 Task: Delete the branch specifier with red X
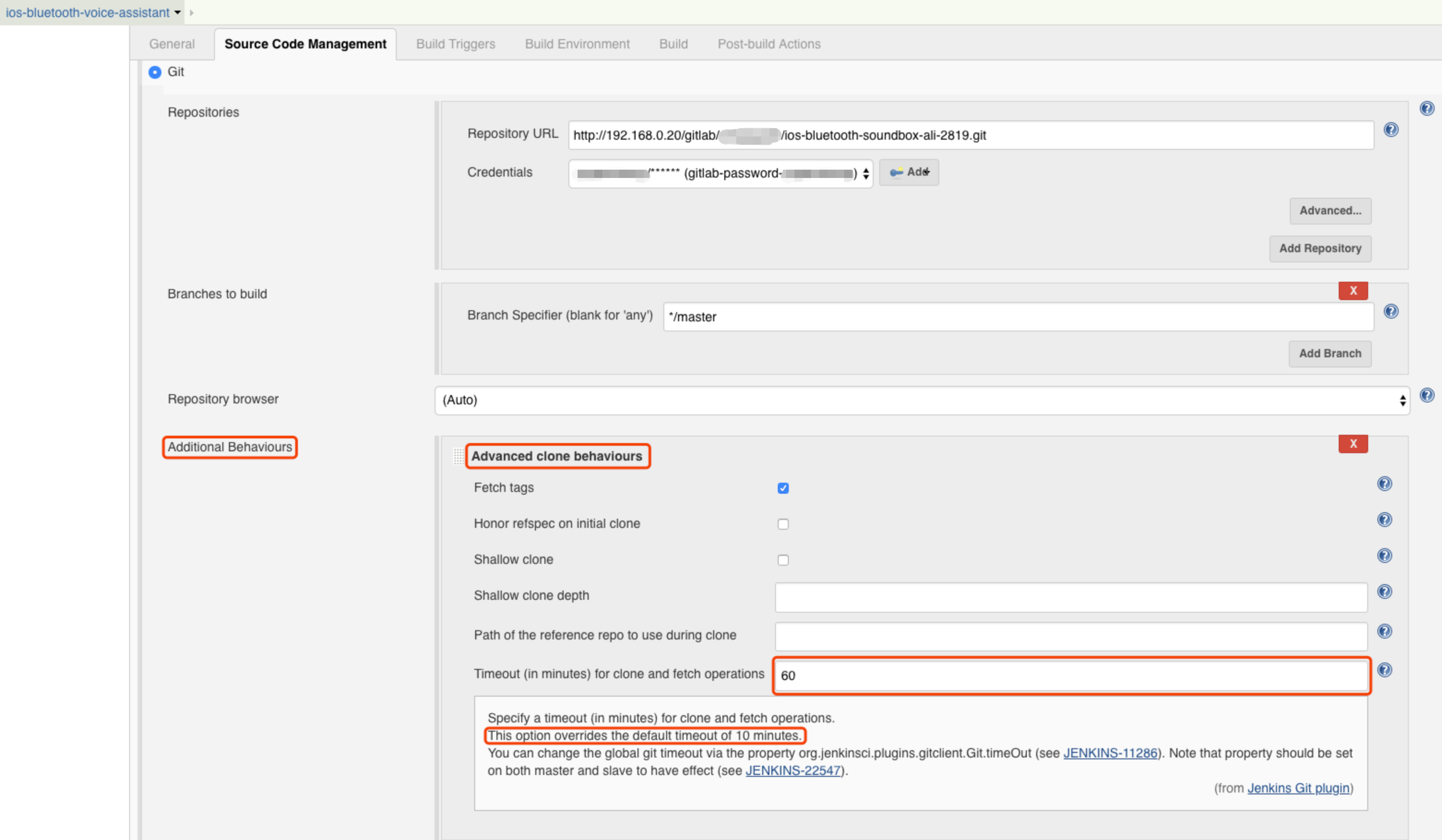(1353, 290)
